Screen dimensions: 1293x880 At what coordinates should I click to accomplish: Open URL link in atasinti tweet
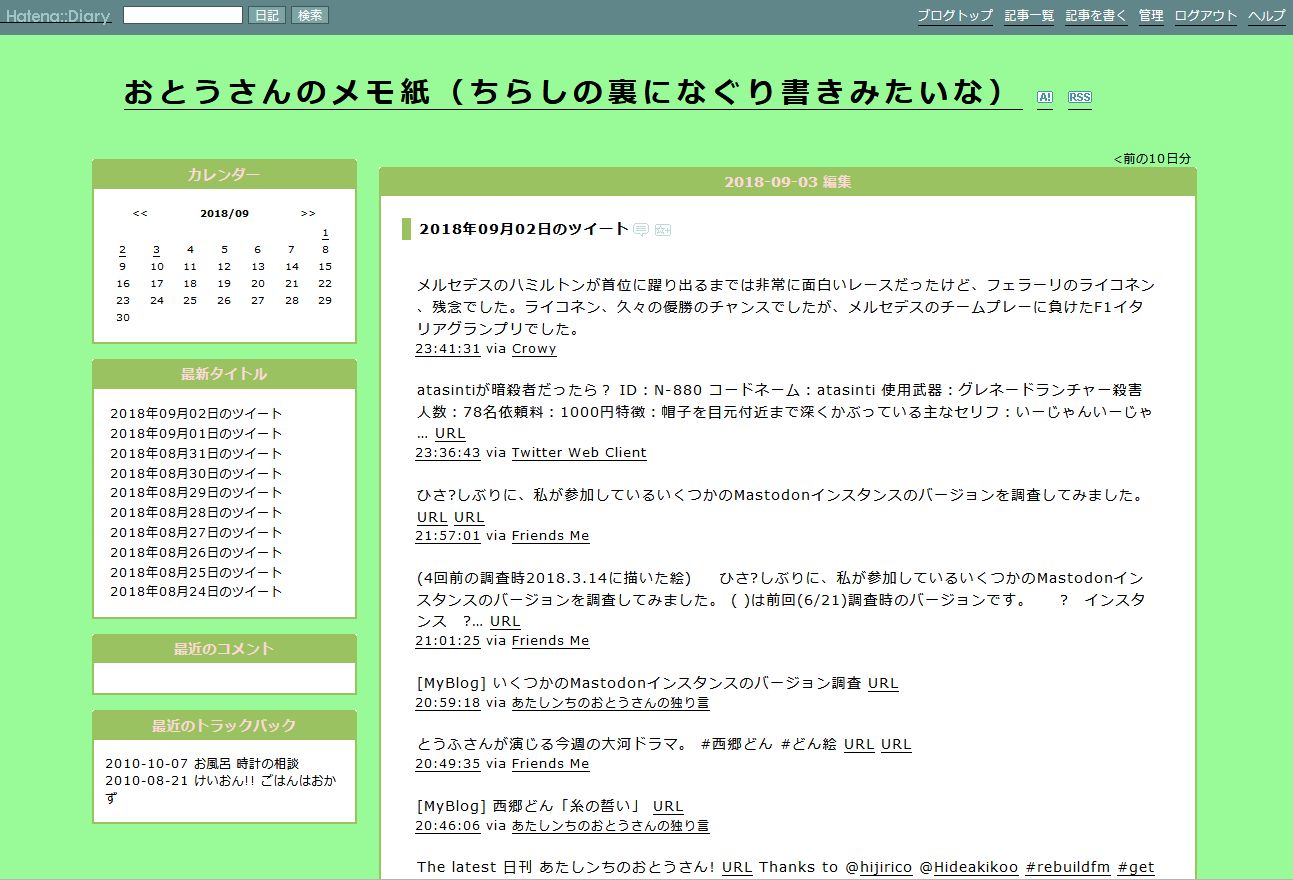tap(450, 433)
